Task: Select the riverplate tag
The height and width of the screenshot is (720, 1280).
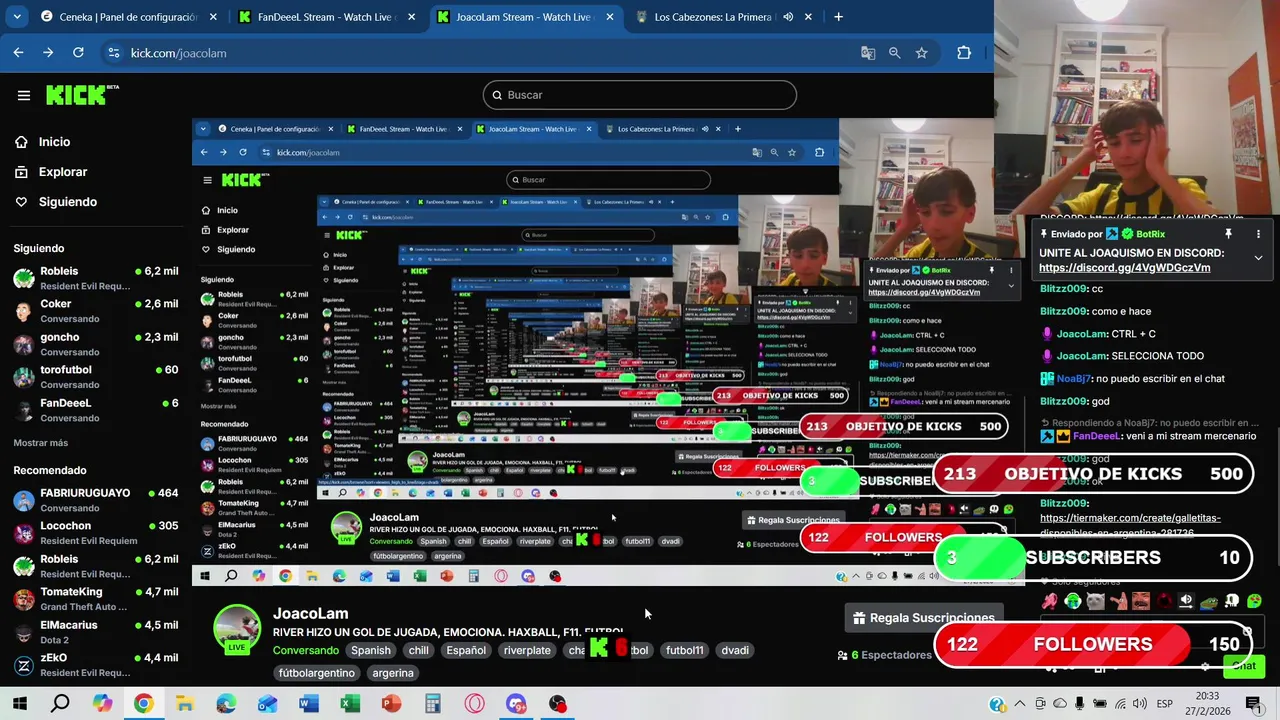Action: [527, 650]
